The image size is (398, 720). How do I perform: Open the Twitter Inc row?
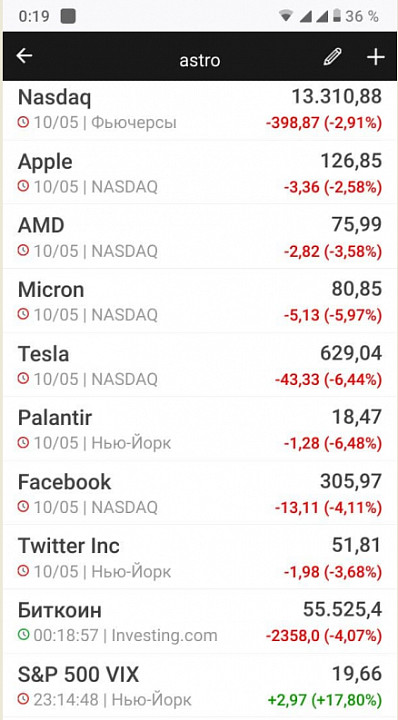(199, 557)
